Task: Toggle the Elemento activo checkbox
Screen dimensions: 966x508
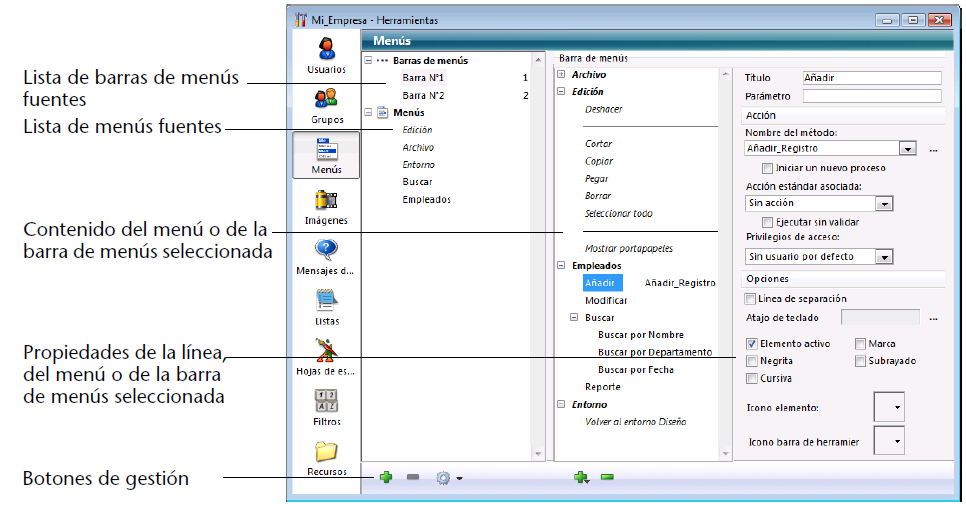Action: (x=751, y=344)
